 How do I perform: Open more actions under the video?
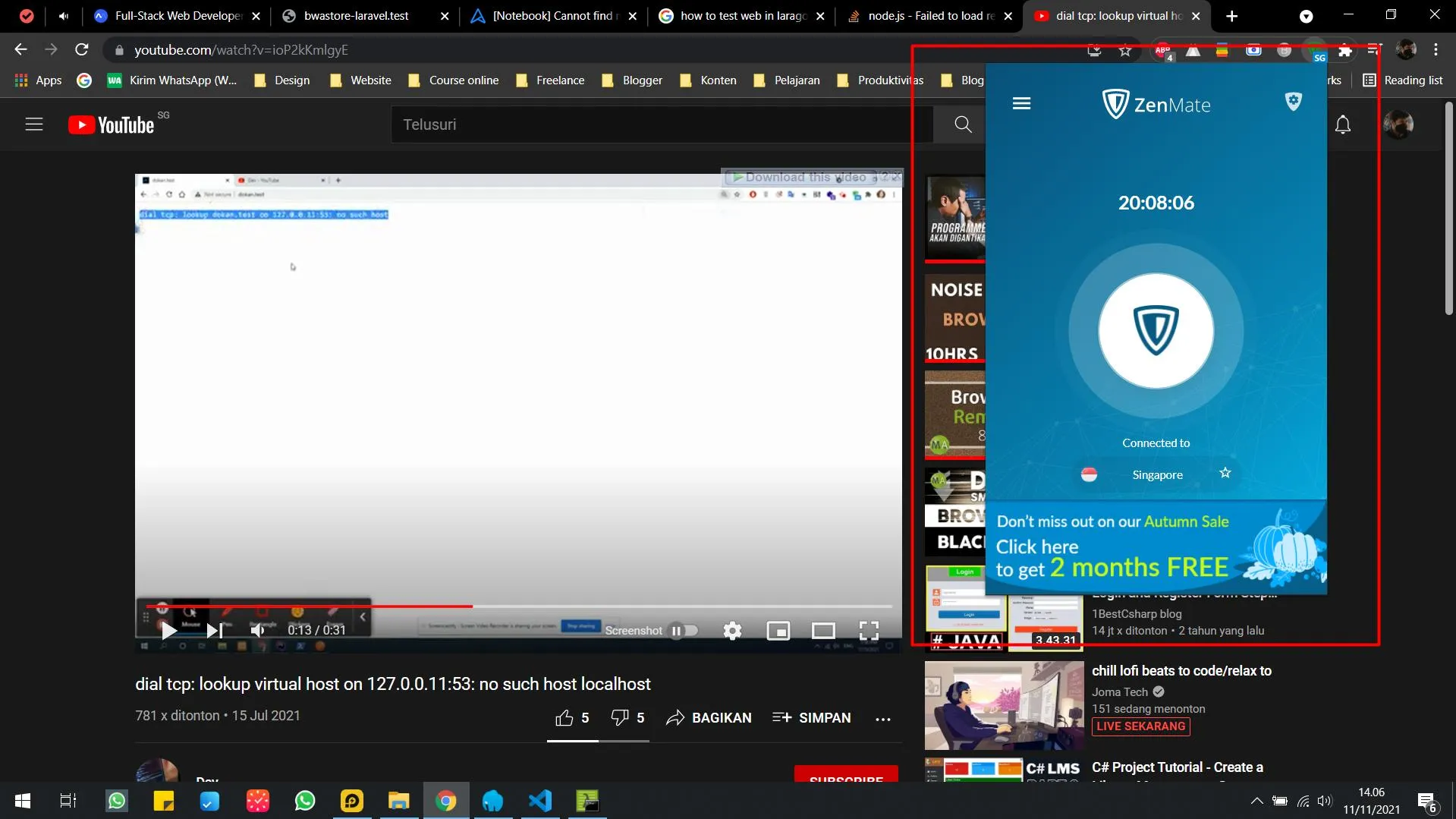tap(882, 719)
